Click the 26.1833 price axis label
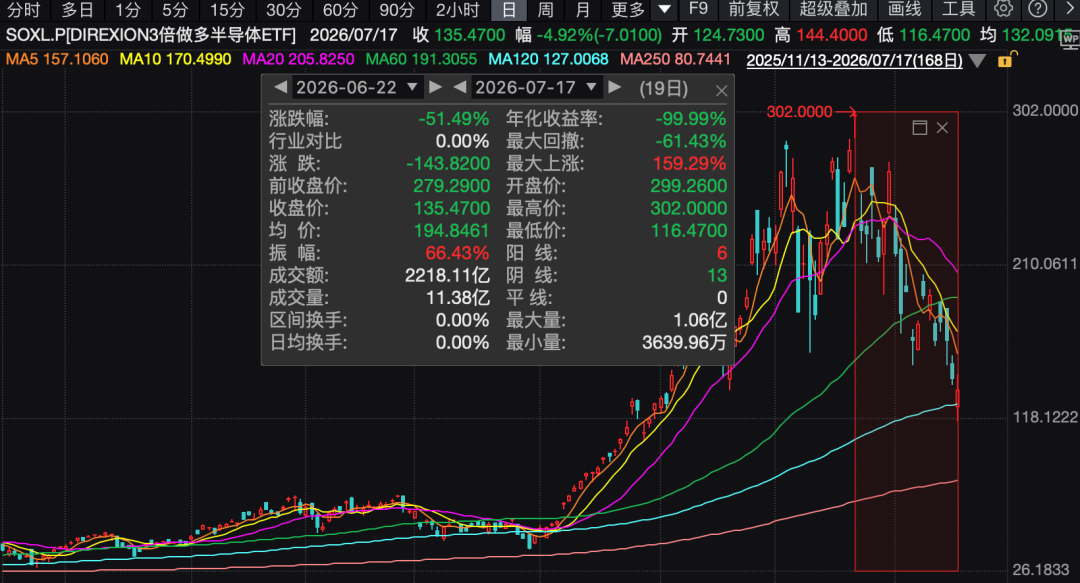Screen dimensions: 1080x583 point(1041,570)
